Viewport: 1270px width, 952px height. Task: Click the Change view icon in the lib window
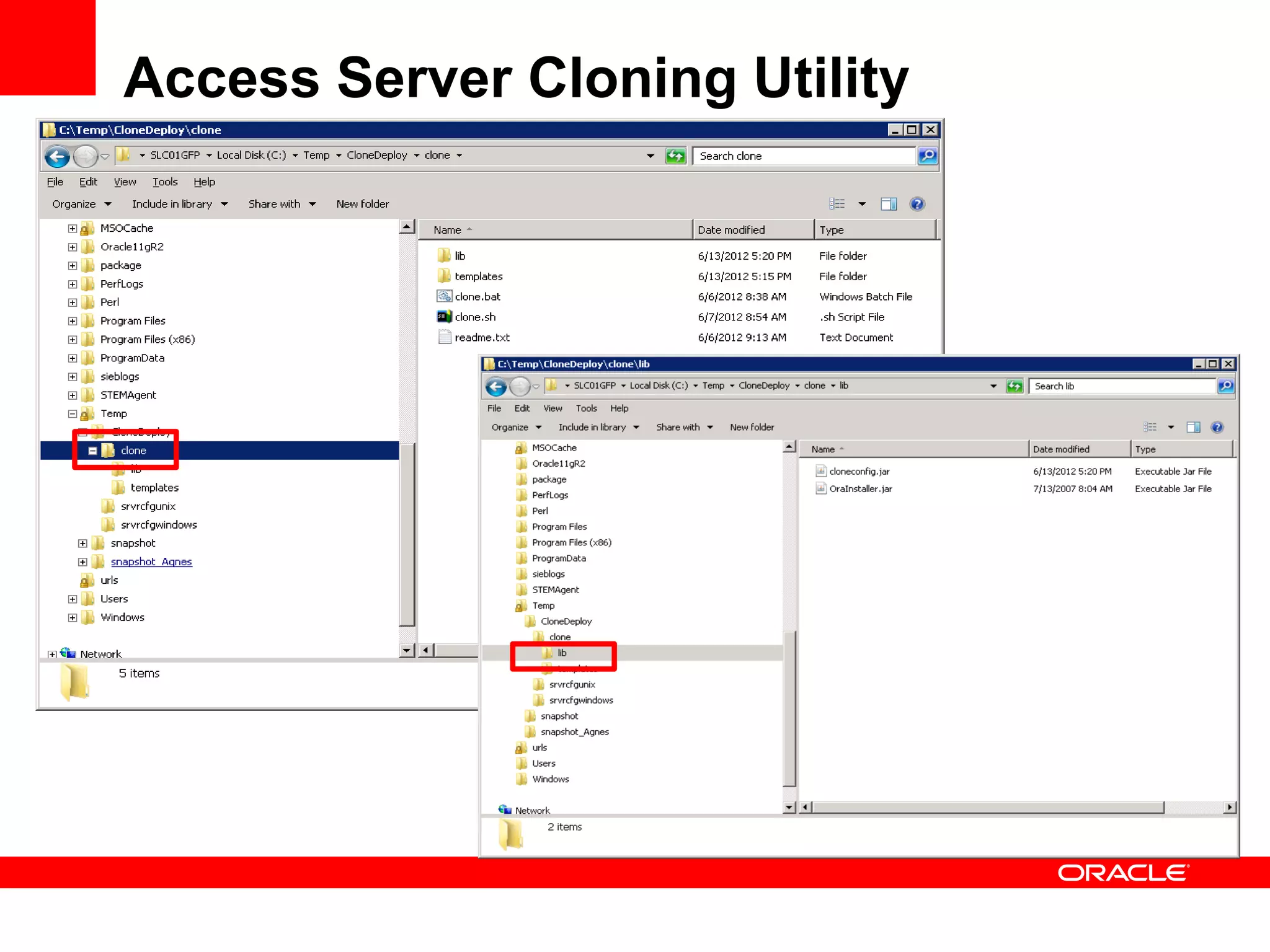pos(1150,427)
